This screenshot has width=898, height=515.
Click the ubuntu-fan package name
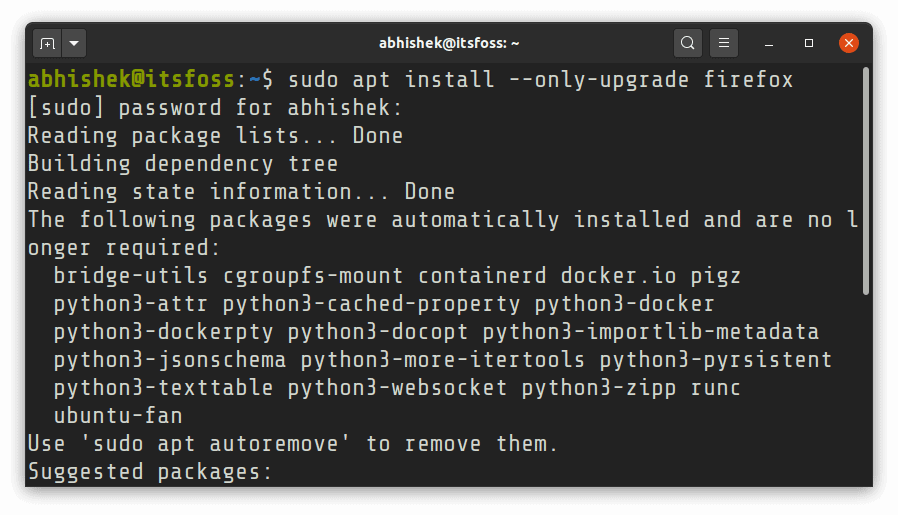pos(118,415)
